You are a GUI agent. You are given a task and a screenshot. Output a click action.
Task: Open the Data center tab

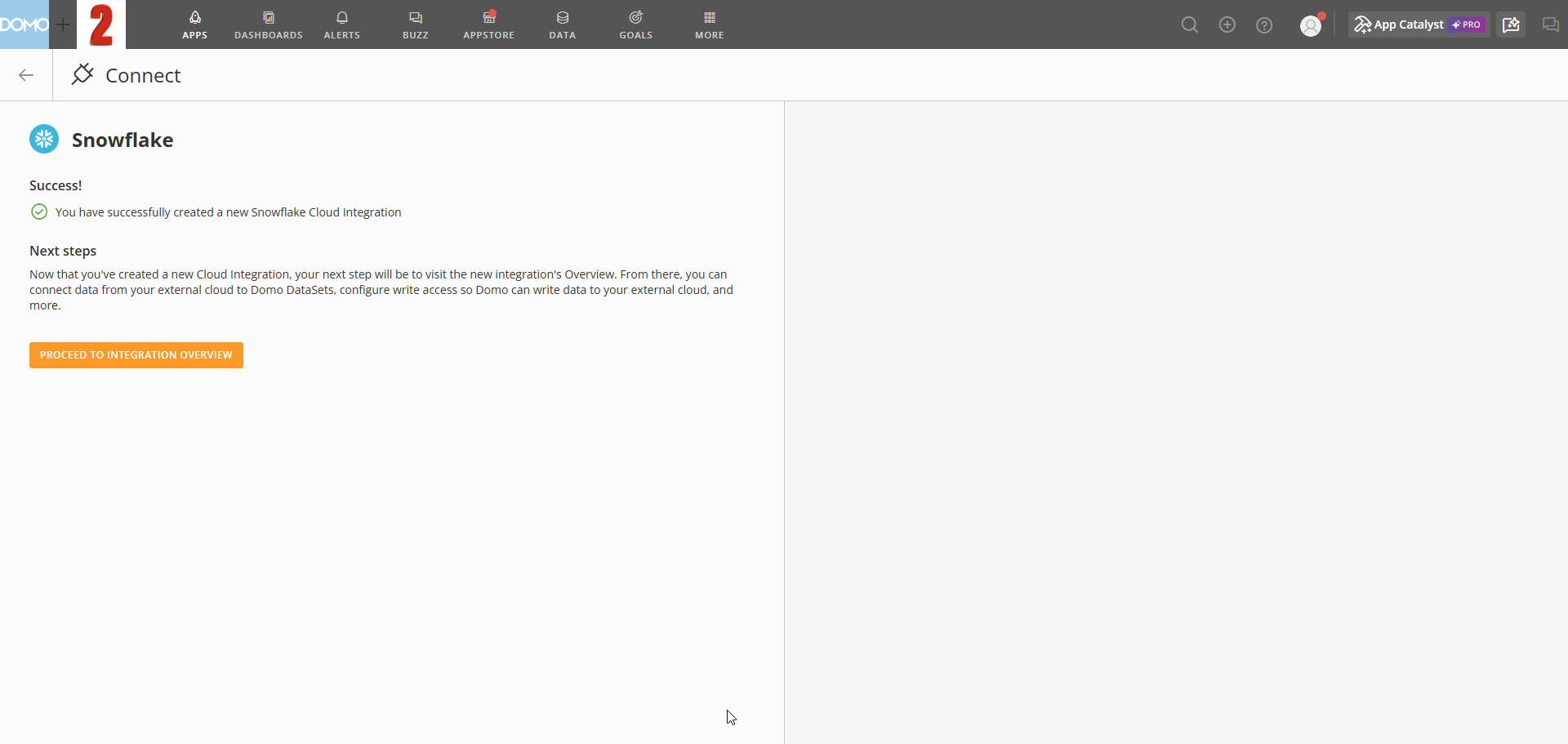click(x=563, y=25)
